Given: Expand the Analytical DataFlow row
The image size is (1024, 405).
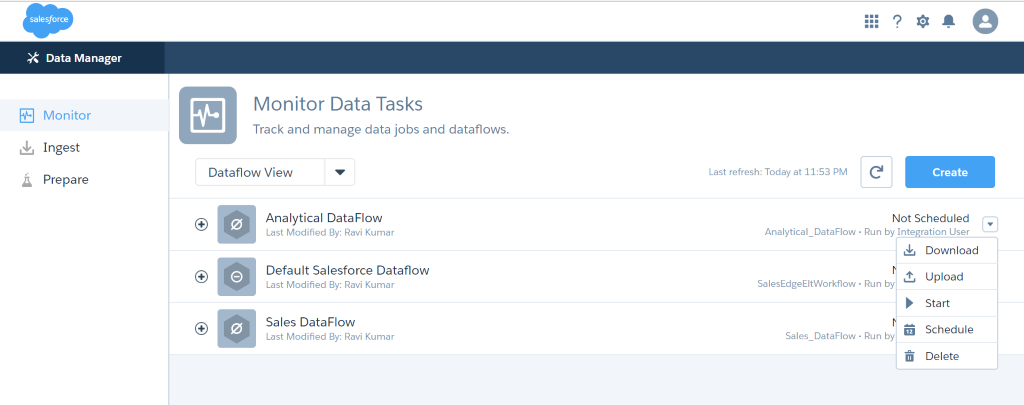Looking at the screenshot, I should (202, 224).
